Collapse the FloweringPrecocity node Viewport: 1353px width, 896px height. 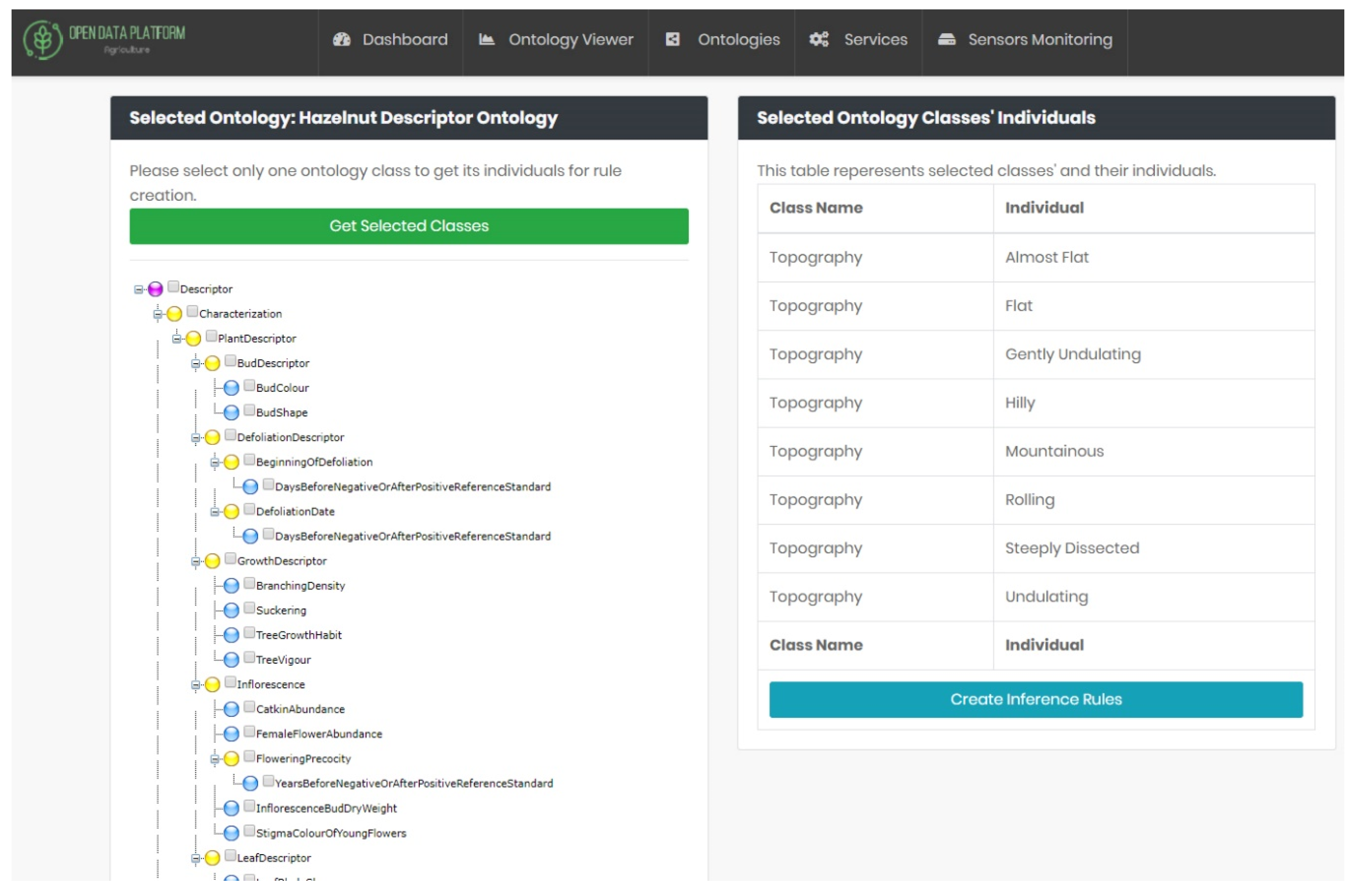[x=215, y=760]
